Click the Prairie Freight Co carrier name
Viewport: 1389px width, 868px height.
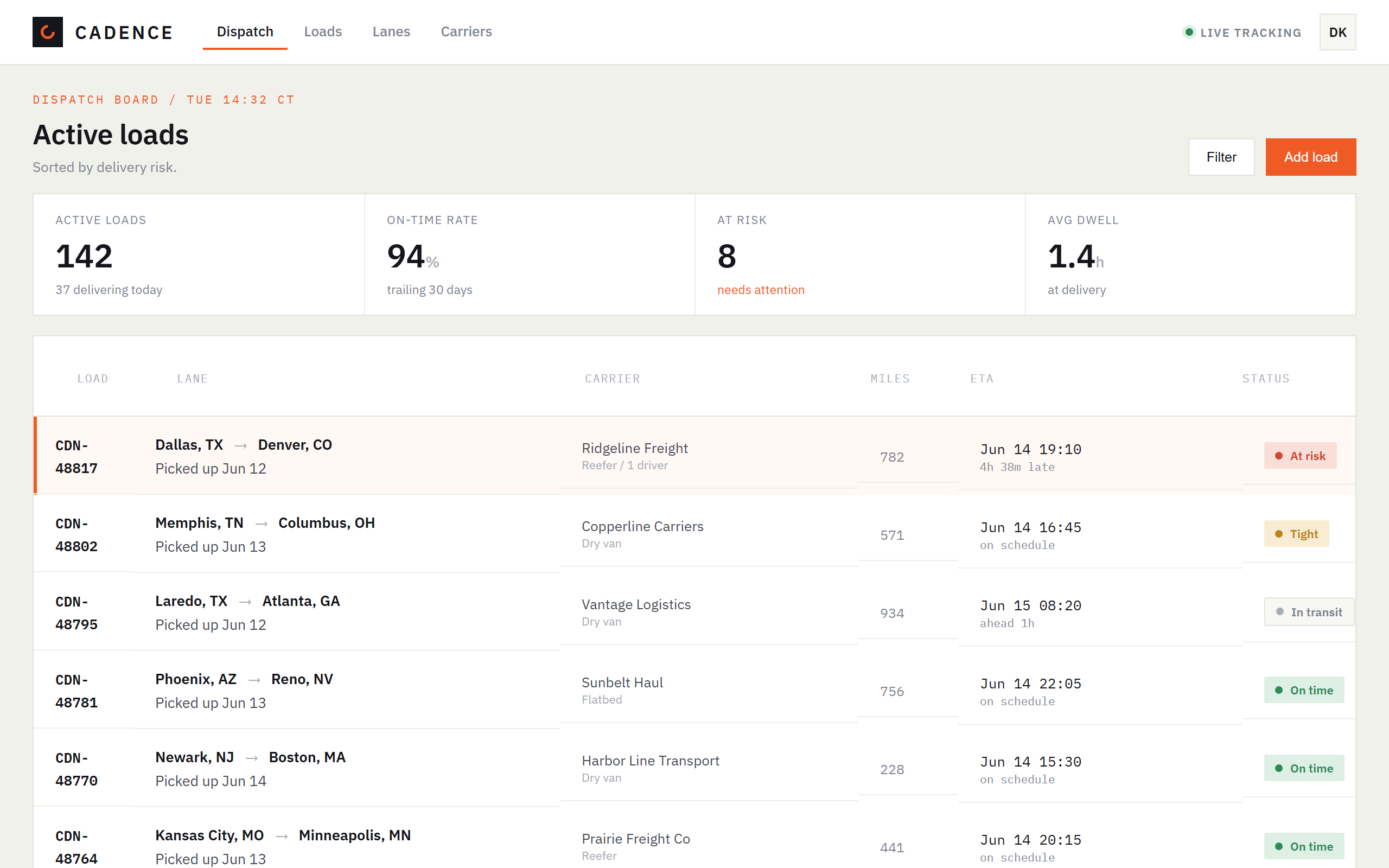coord(636,839)
